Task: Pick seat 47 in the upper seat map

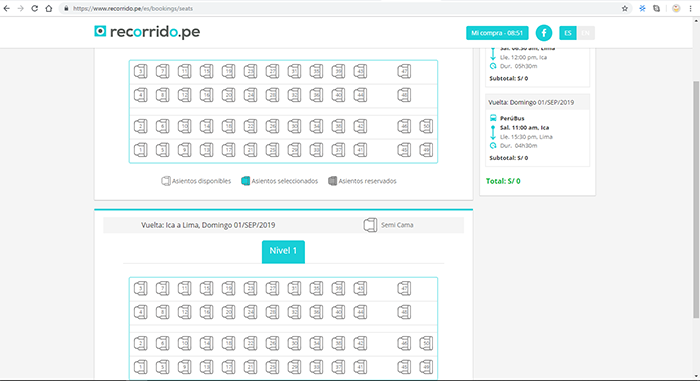Action: pyautogui.click(x=404, y=71)
